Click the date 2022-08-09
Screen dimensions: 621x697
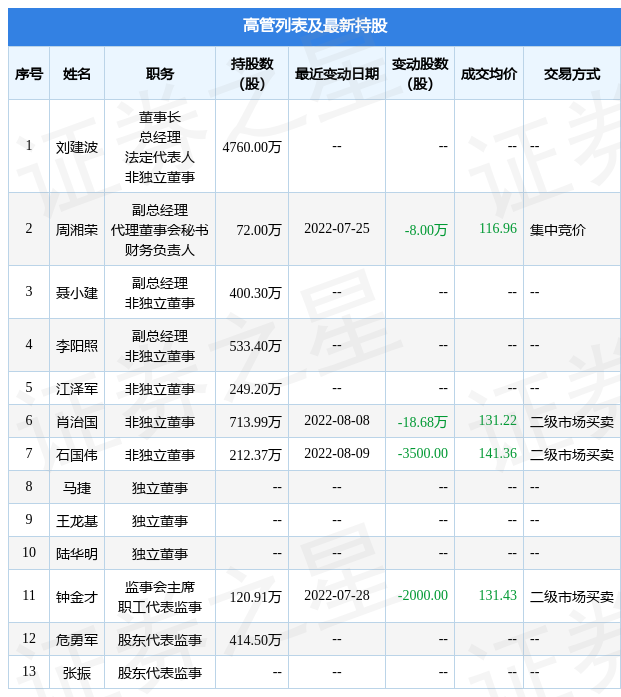point(337,453)
